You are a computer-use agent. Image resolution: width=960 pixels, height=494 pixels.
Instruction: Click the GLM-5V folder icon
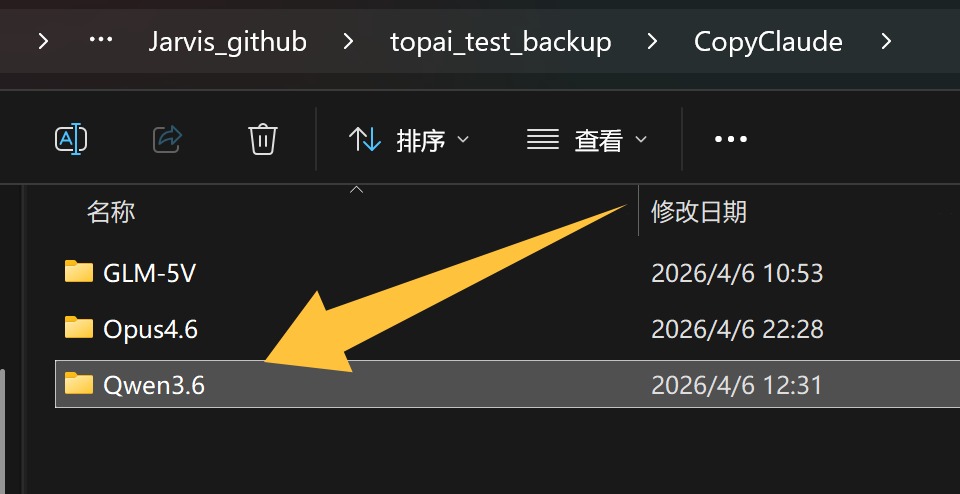[x=78, y=272]
